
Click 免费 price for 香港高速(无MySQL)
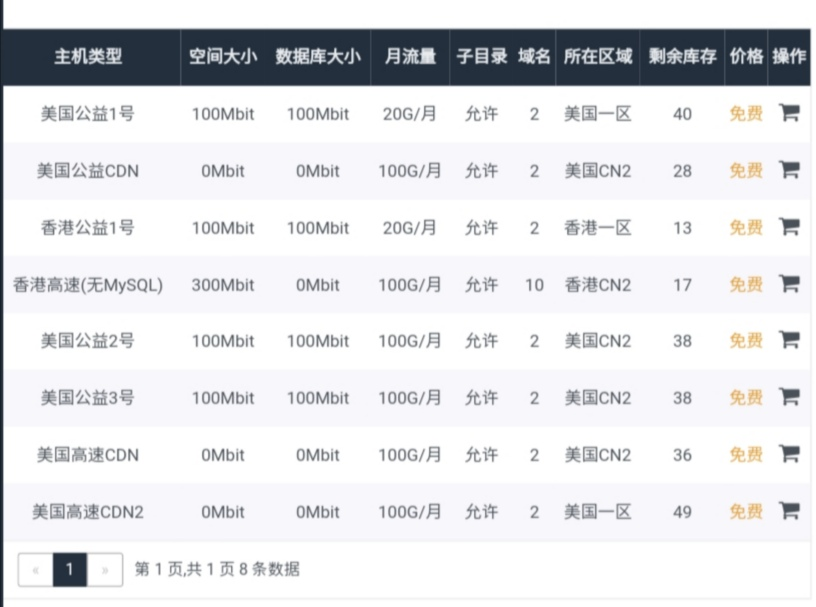[x=745, y=285]
